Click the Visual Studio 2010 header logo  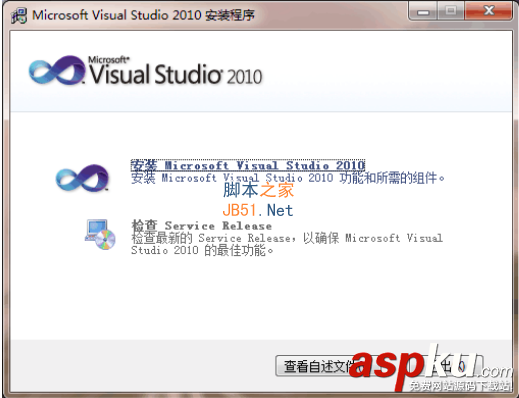coord(146,71)
